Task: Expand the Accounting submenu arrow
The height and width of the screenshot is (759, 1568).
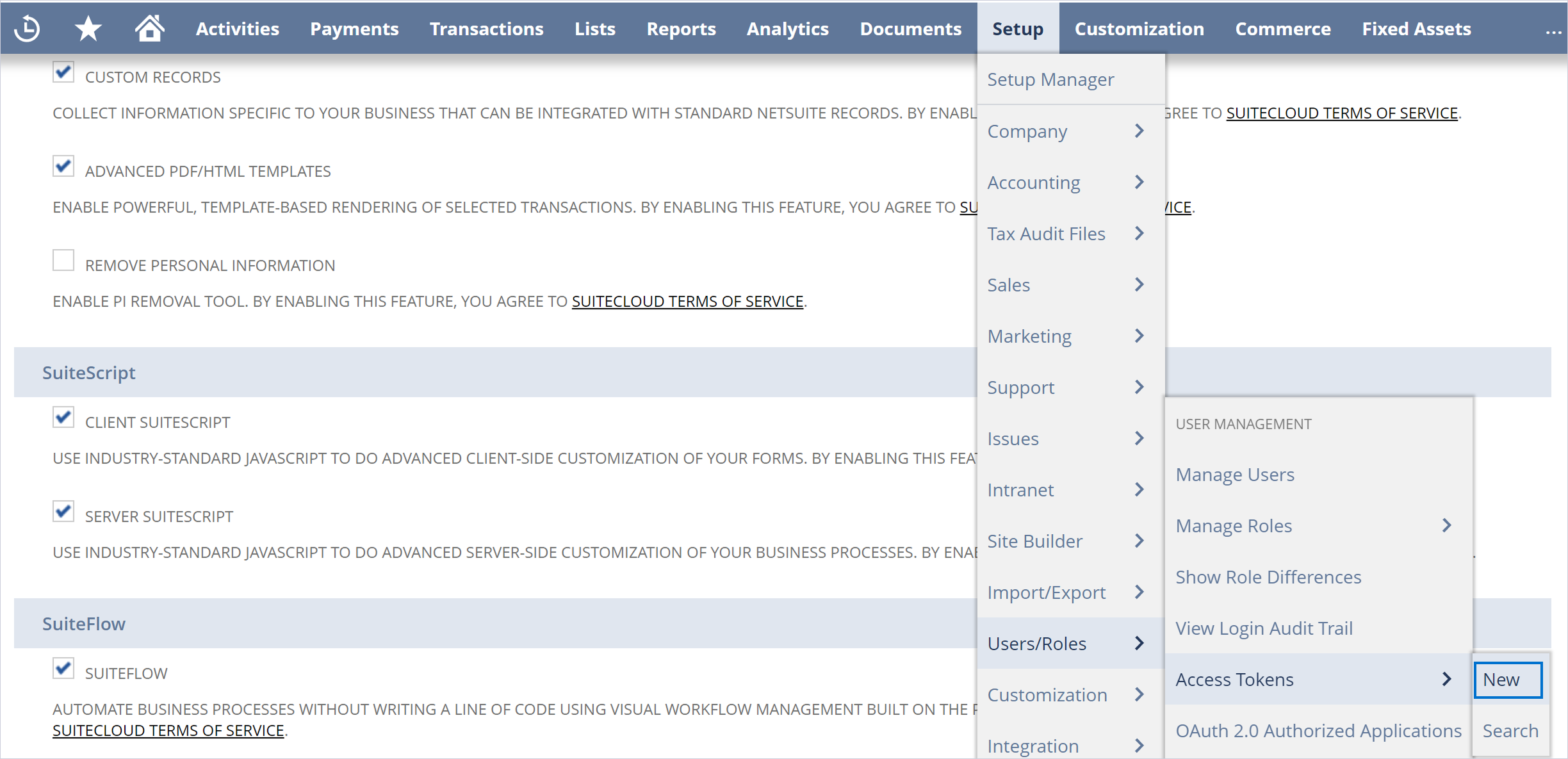Action: pyautogui.click(x=1139, y=182)
